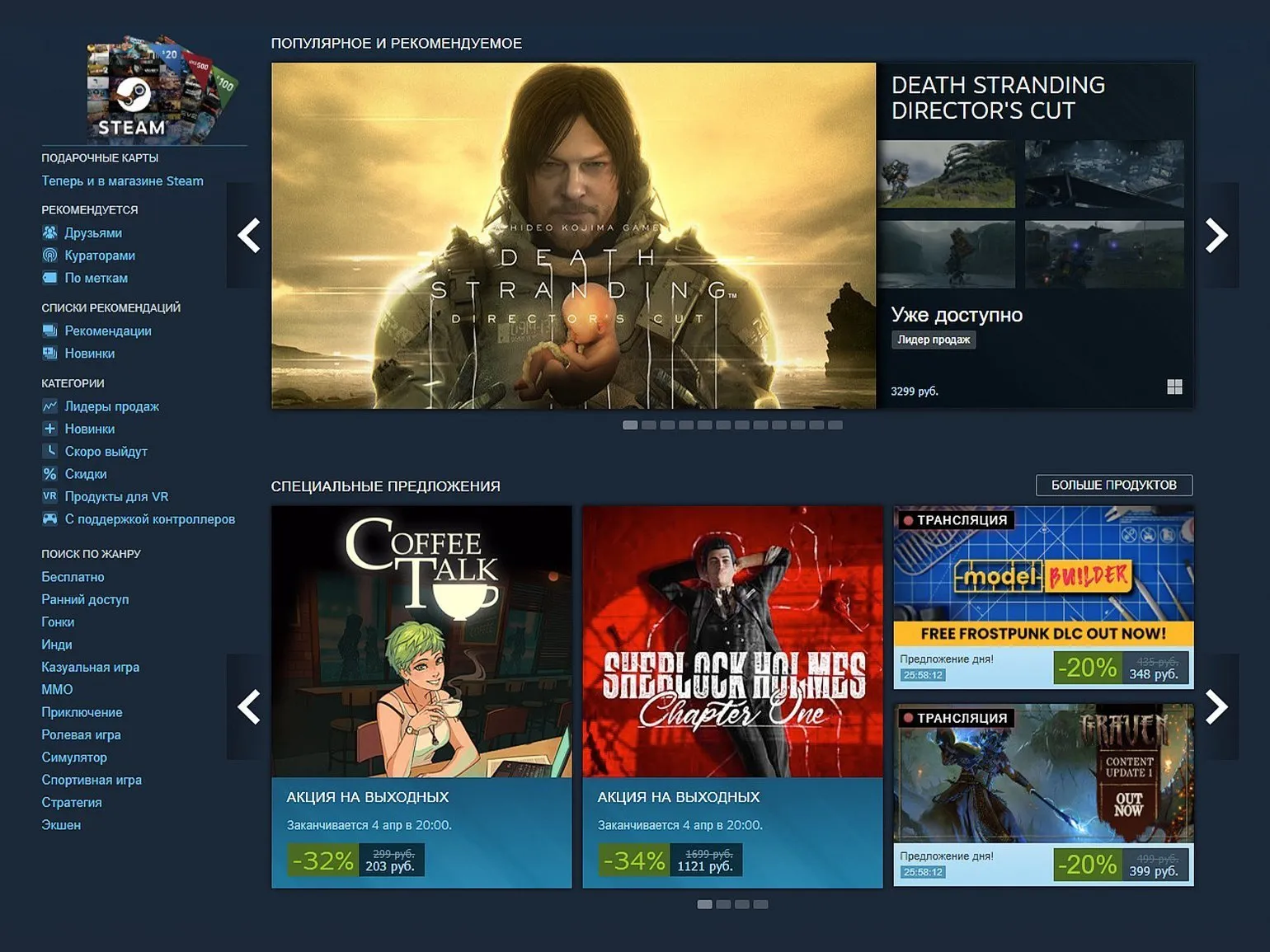Open the Ранний доступ genre link
The width and height of the screenshot is (1270, 952).
pos(85,599)
